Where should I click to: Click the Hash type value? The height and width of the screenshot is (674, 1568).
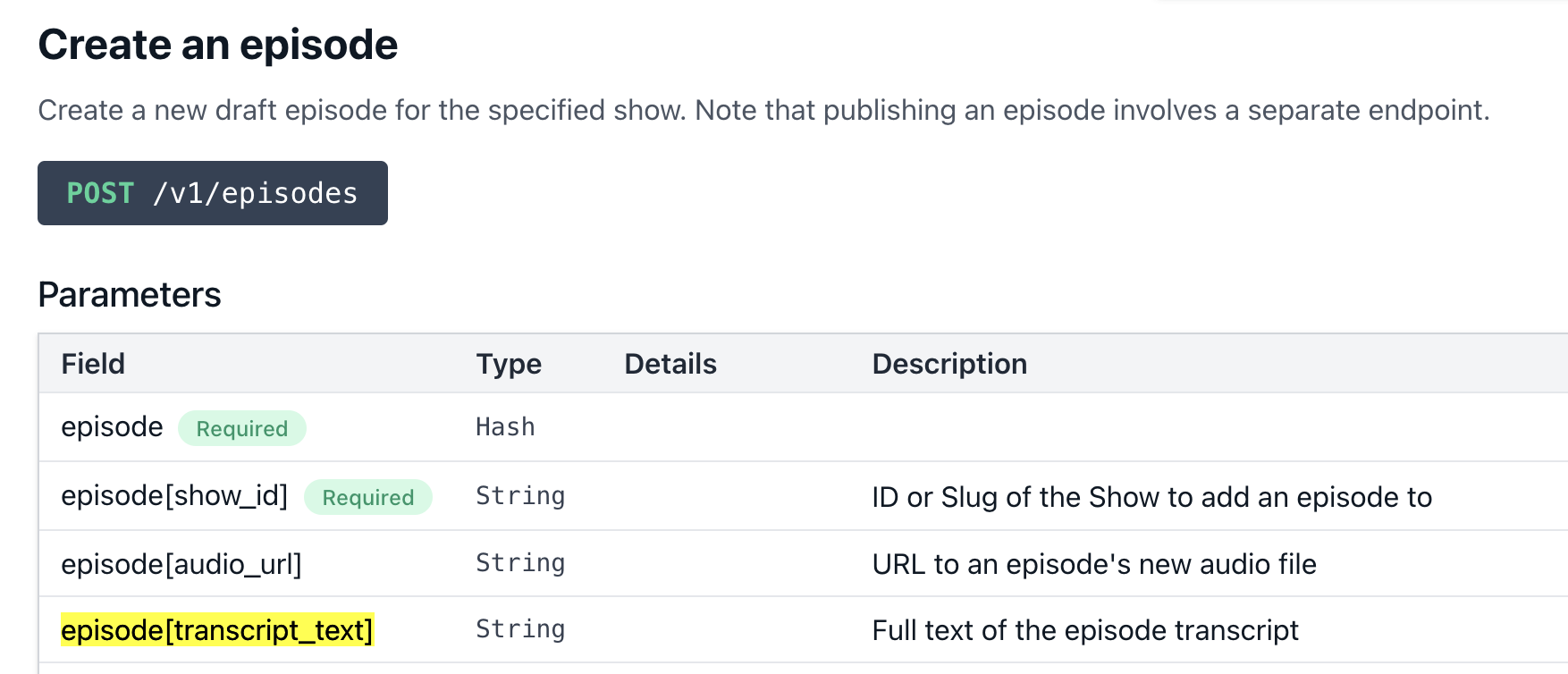tap(505, 427)
